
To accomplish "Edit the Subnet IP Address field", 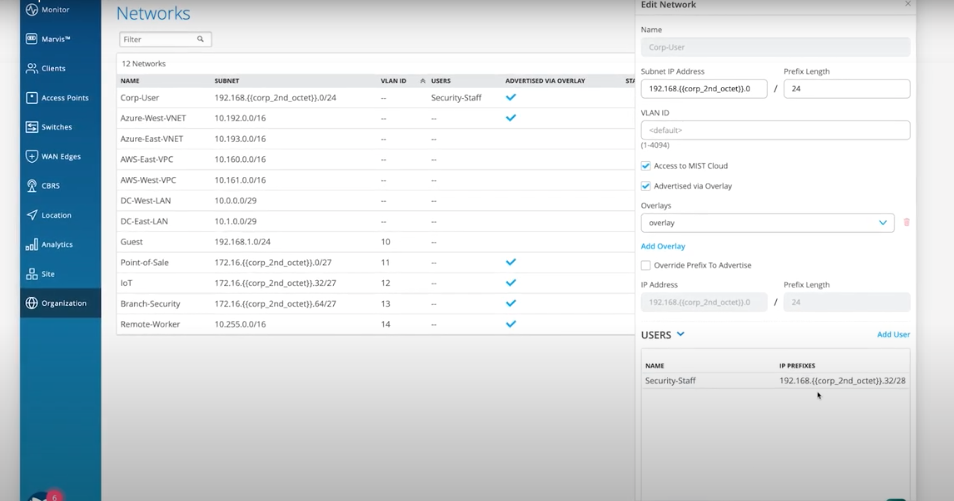I will click(x=704, y=88).
